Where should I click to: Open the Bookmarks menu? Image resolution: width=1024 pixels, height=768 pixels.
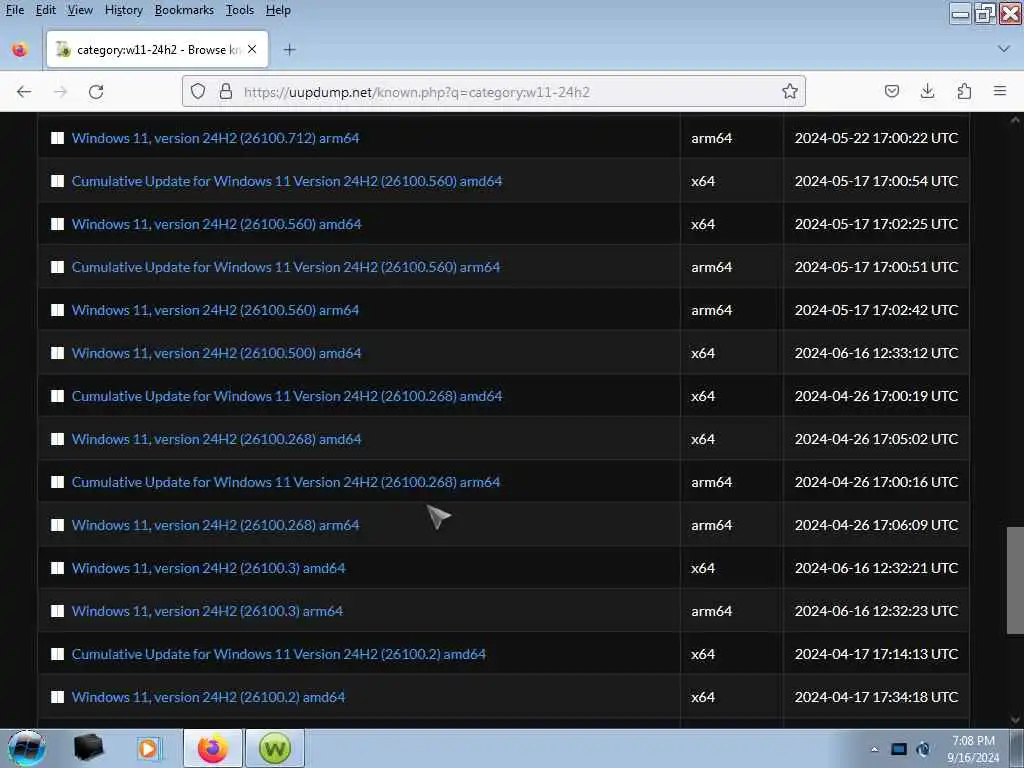pos(184,10)
